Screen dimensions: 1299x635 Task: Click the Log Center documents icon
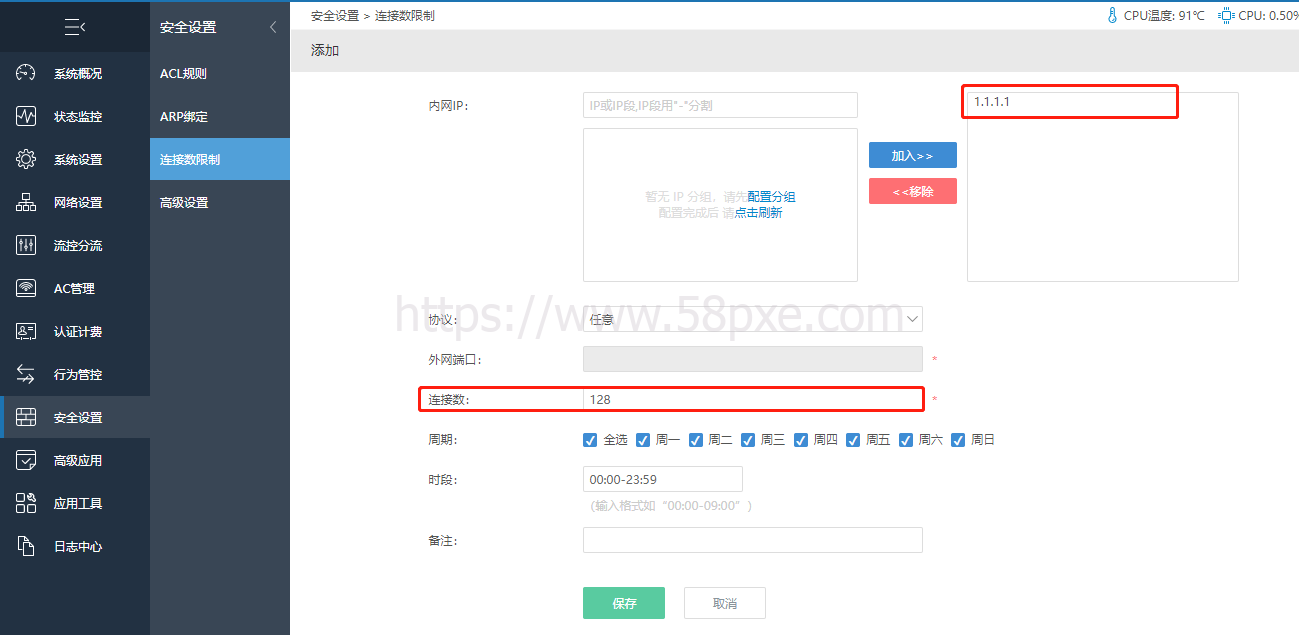coord(26,546)
